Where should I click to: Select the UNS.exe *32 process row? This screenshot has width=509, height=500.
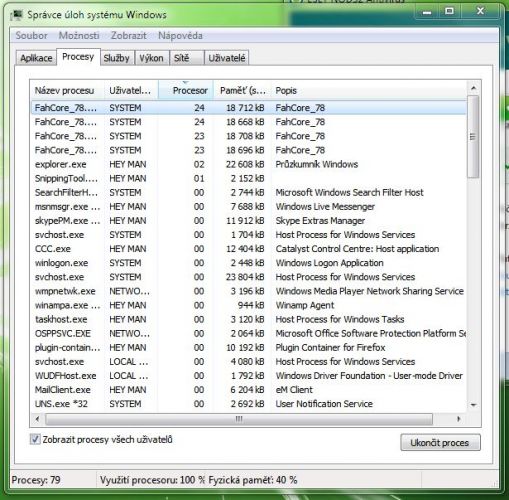tap(249, 404)
